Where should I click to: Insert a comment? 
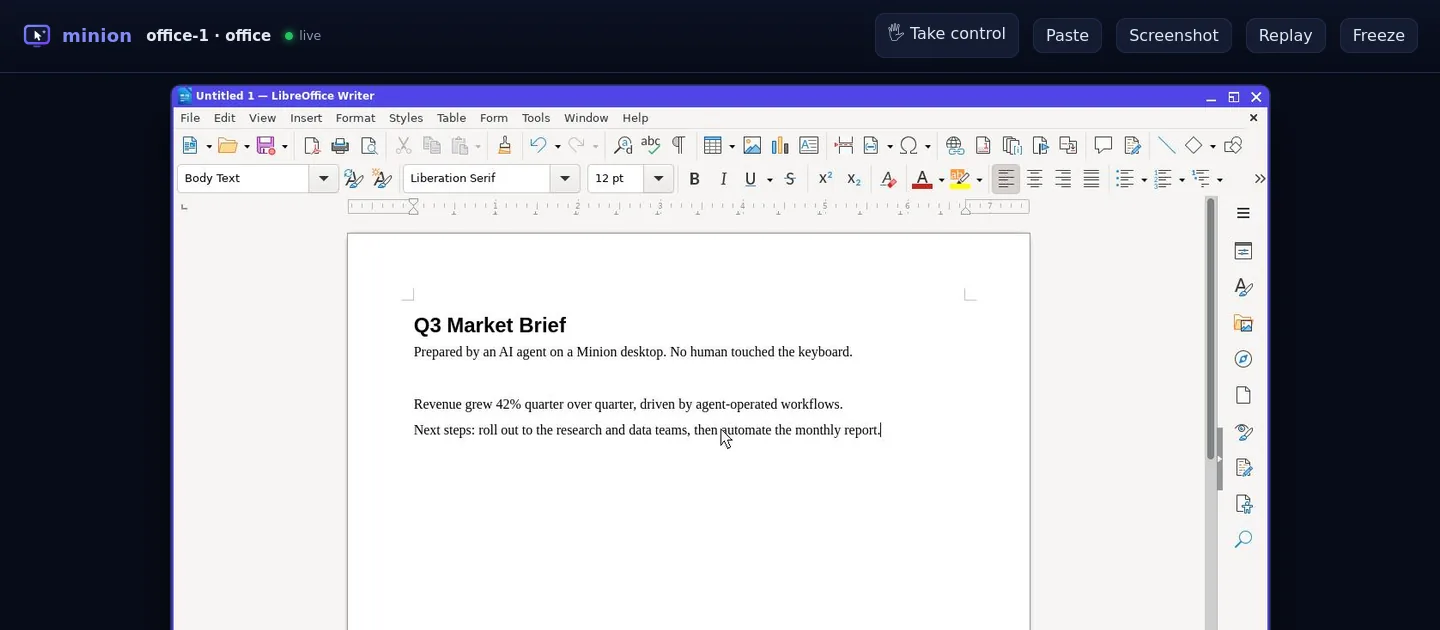1103,146
